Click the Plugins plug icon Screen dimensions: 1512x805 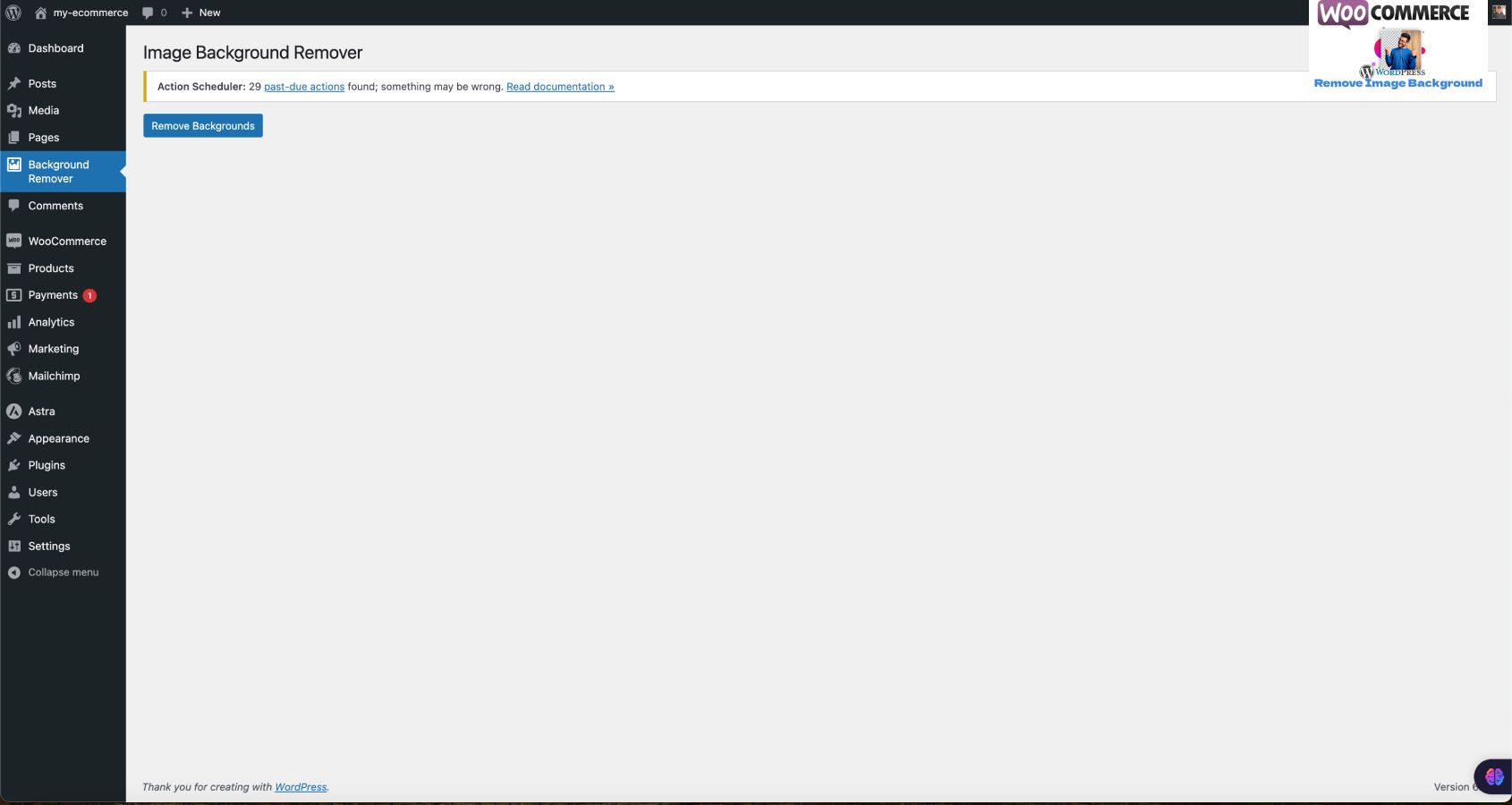pyautogui.click(x=14, y=465)
